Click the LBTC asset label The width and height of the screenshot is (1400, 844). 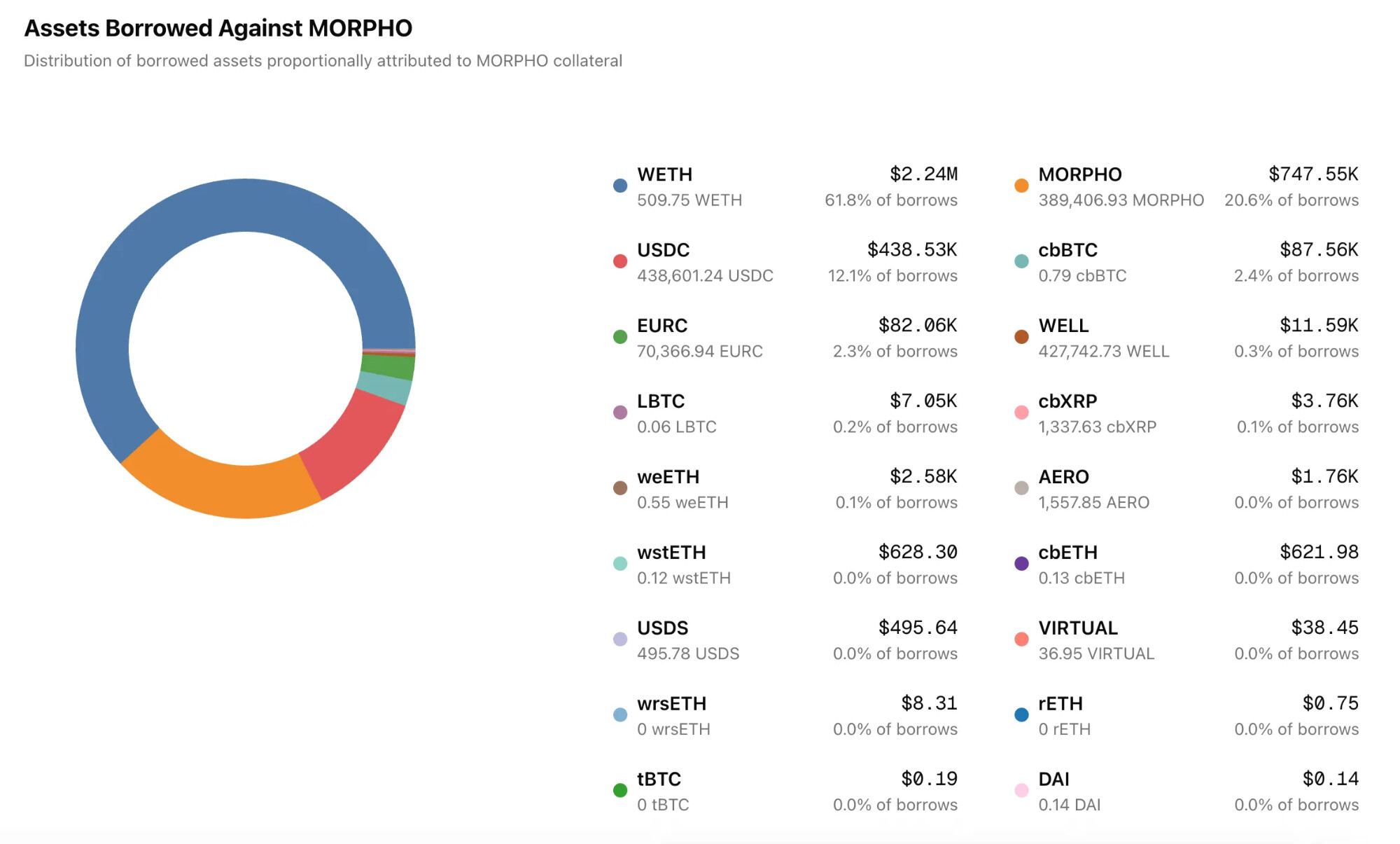click(x=660, y=401)
